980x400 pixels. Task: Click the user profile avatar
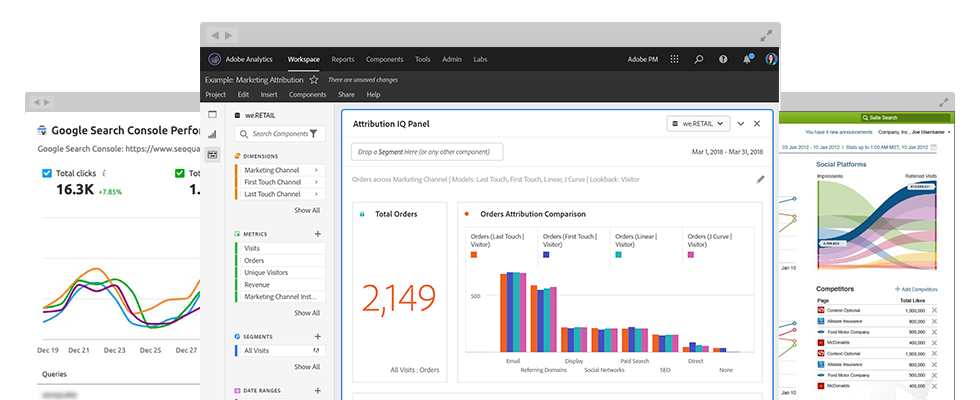(x=771, y=59)
